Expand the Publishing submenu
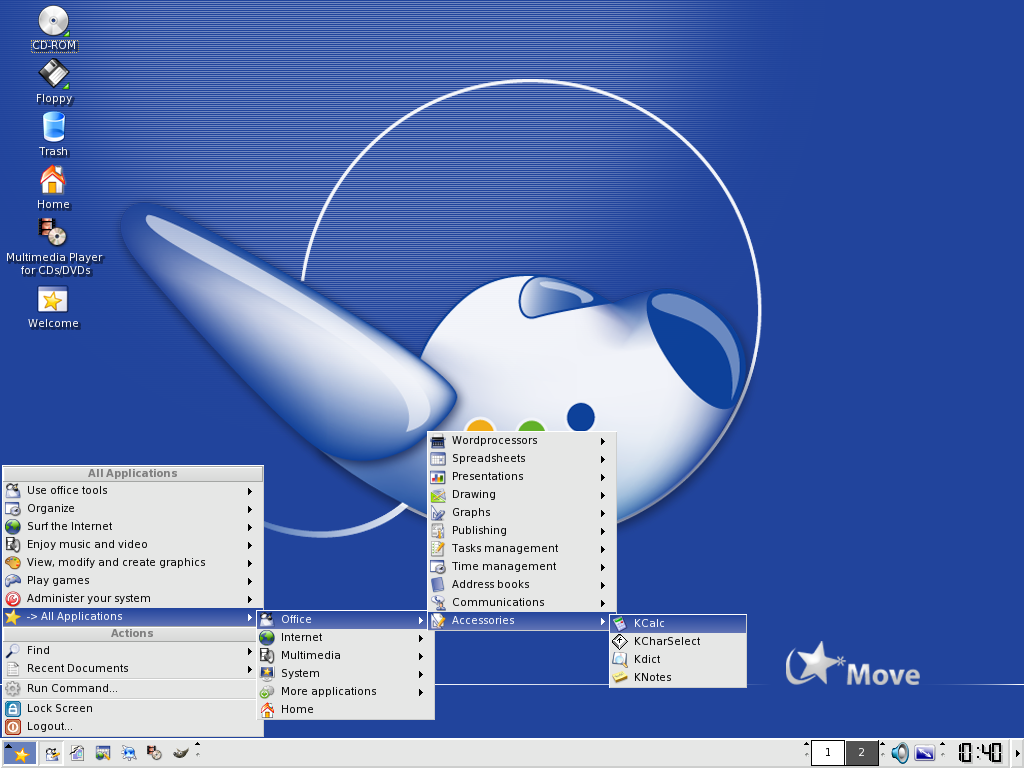1024x768 pixels. click(521, 530)
